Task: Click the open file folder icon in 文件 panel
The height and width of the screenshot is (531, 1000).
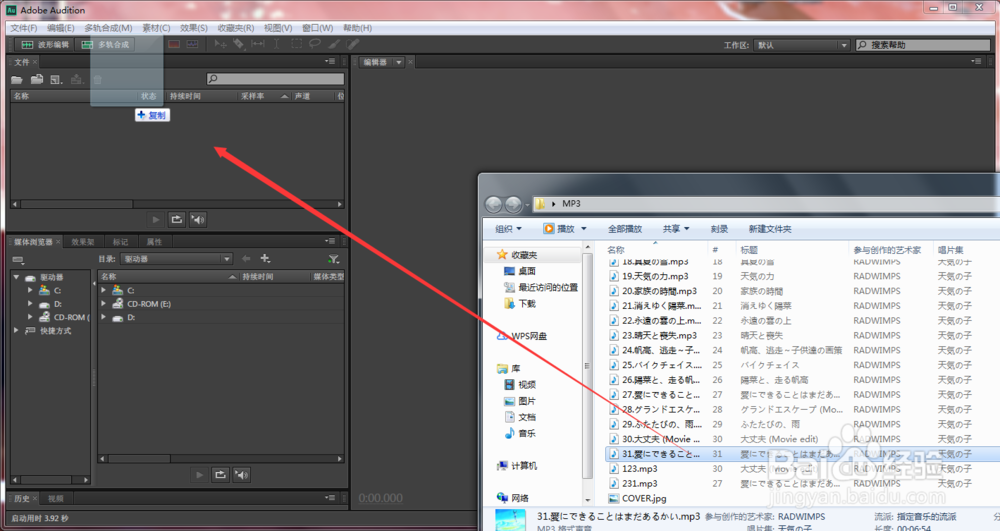Action: pyautogui.click(x=17, y=80)
